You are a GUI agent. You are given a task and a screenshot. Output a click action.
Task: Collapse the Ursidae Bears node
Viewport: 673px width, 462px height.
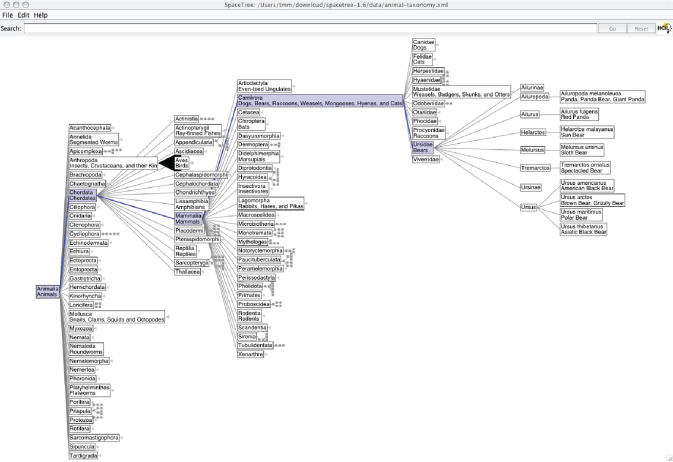[x=425, y=147]
